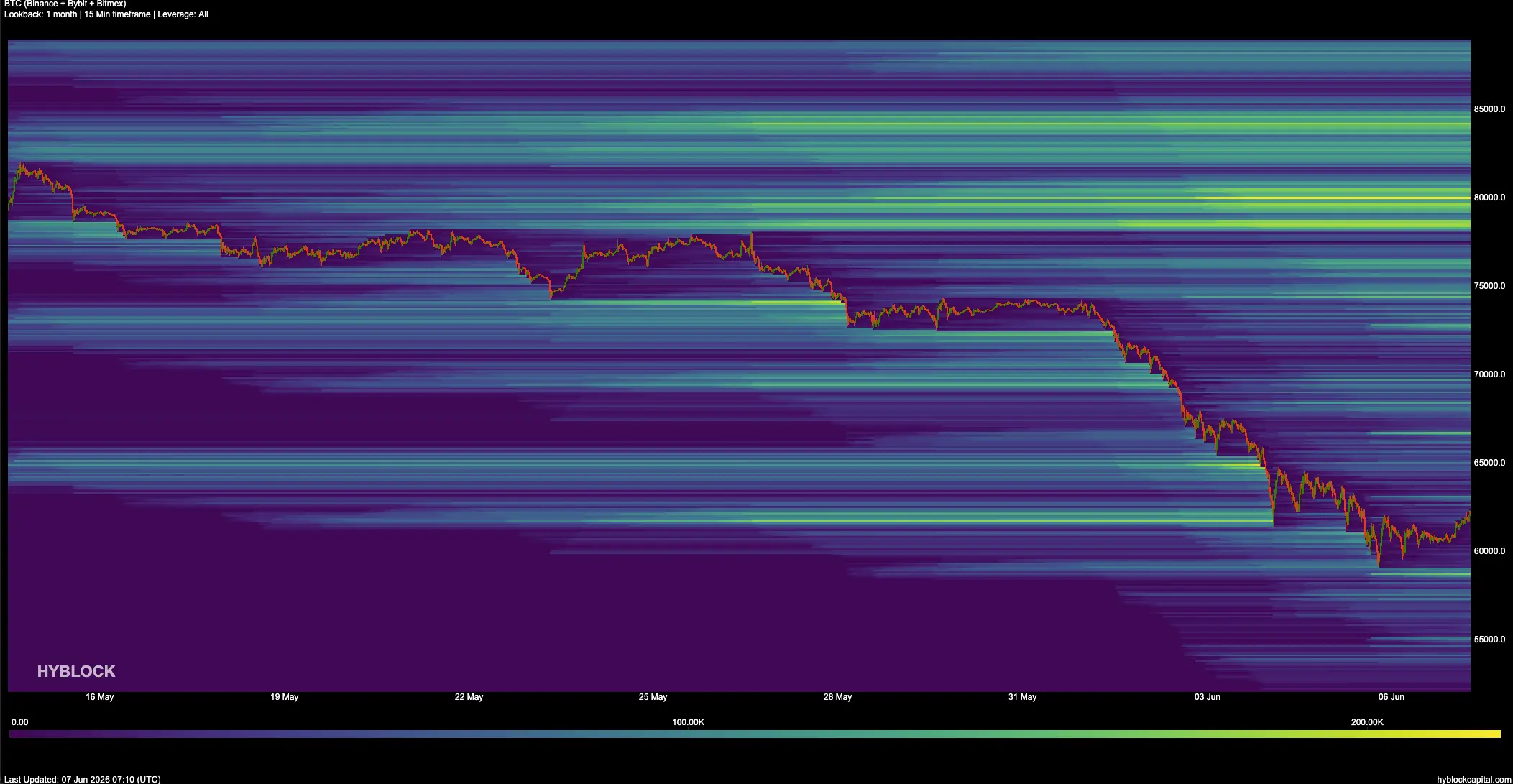
Task: Click the 25 May date label
Action: pos(653,697)
